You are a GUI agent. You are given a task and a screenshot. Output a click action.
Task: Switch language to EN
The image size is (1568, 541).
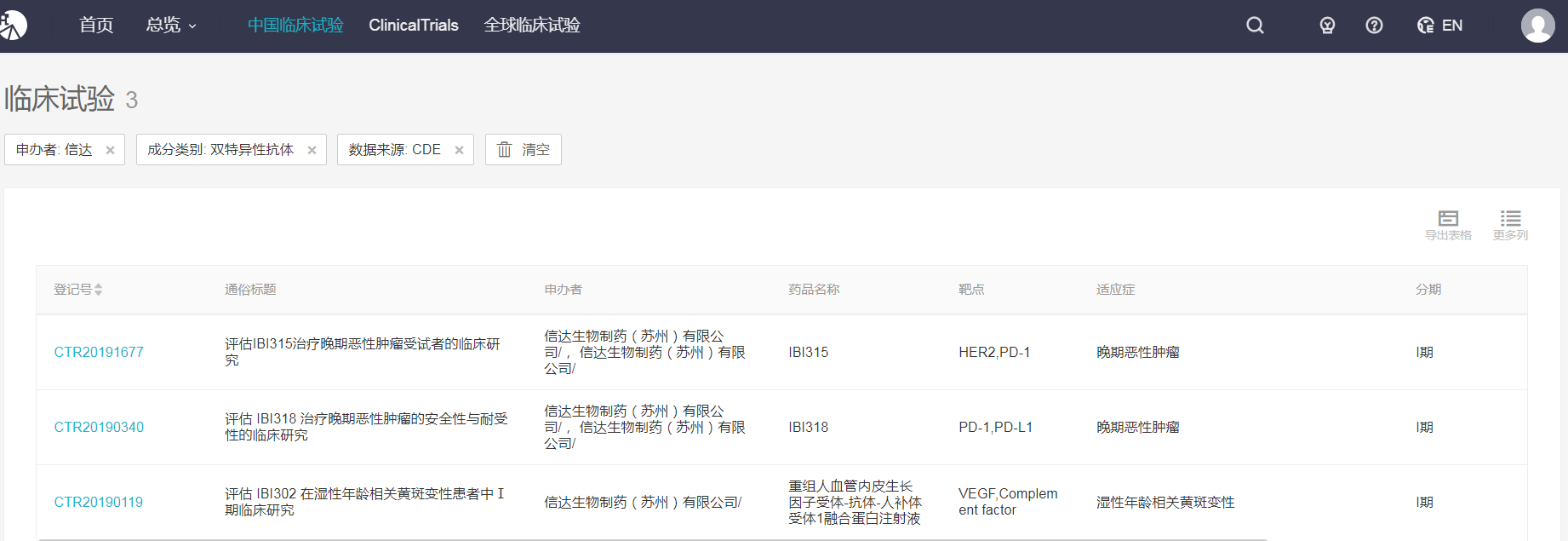[x=1439, y=26]
